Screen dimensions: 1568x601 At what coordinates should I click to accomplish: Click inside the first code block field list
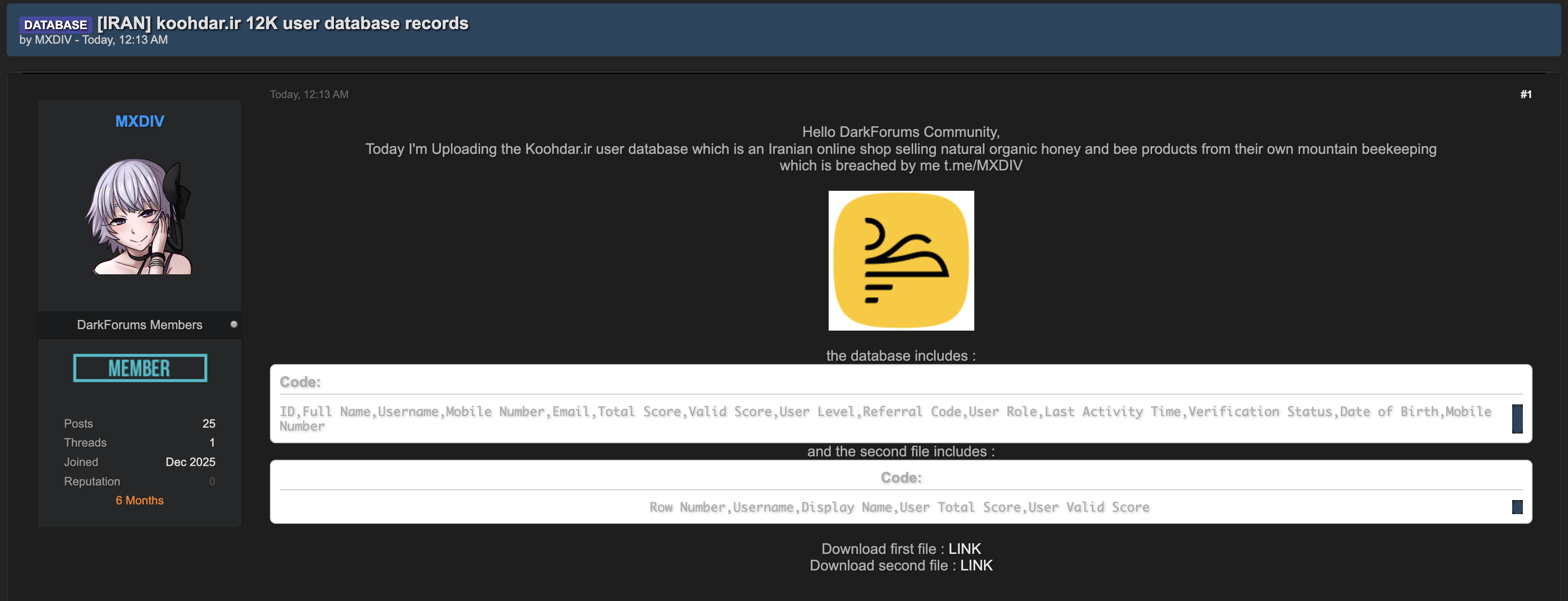tap(885, 418)
